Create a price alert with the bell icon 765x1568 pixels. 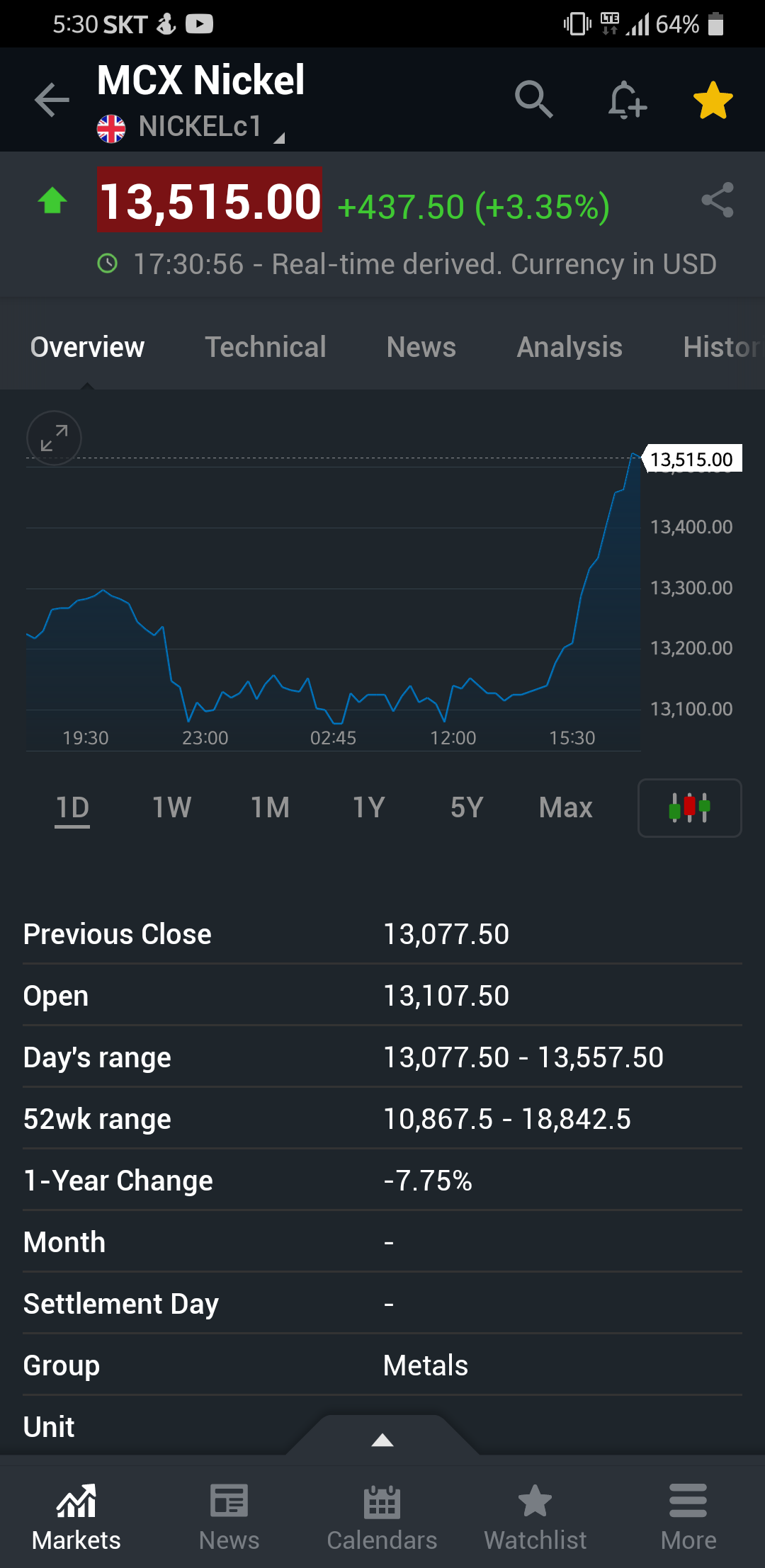tap(627, 99)
